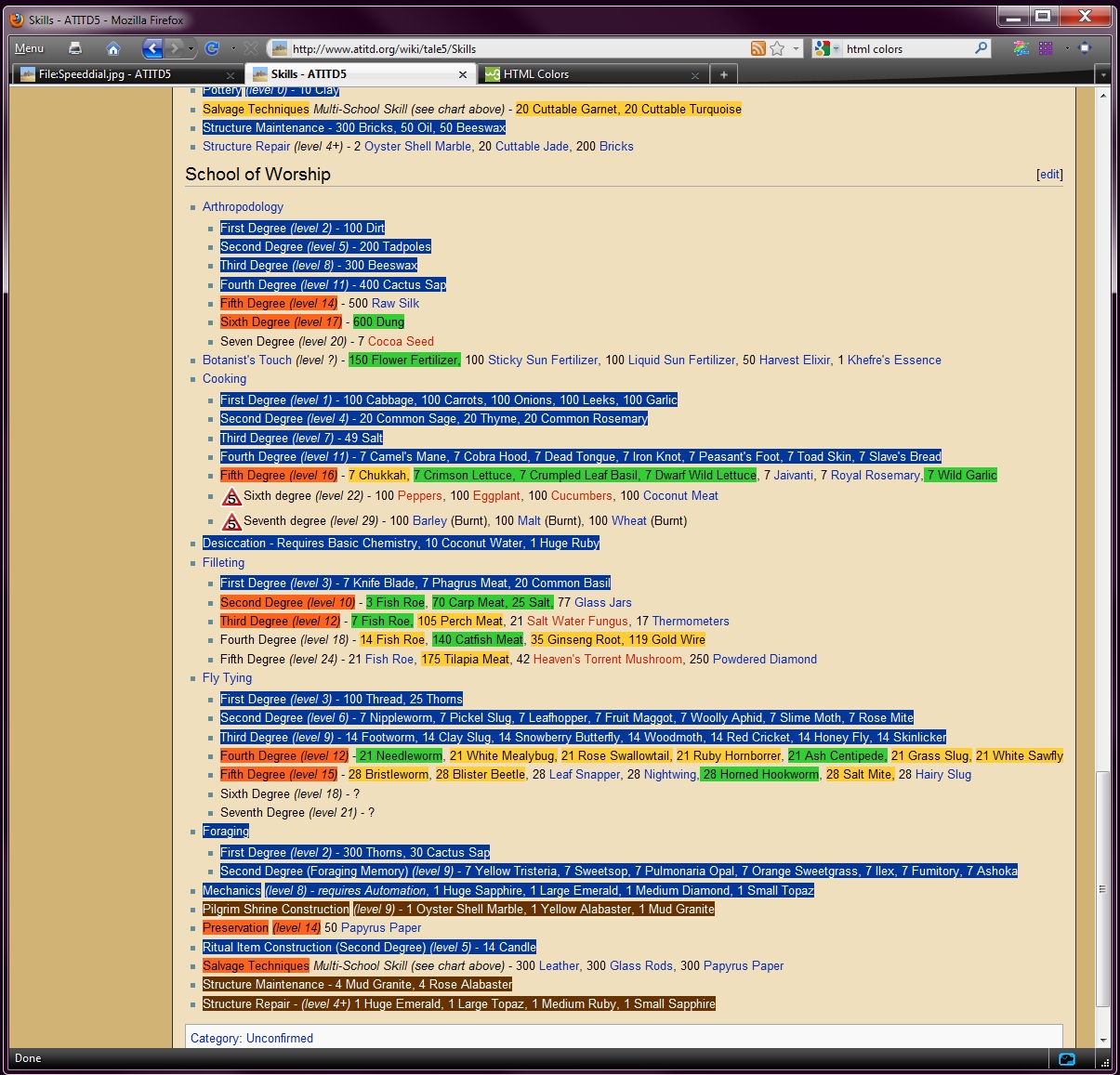Go forward with the Forward arrow
This screenshot has width=1120, height=1075.
tap(175, 48)
